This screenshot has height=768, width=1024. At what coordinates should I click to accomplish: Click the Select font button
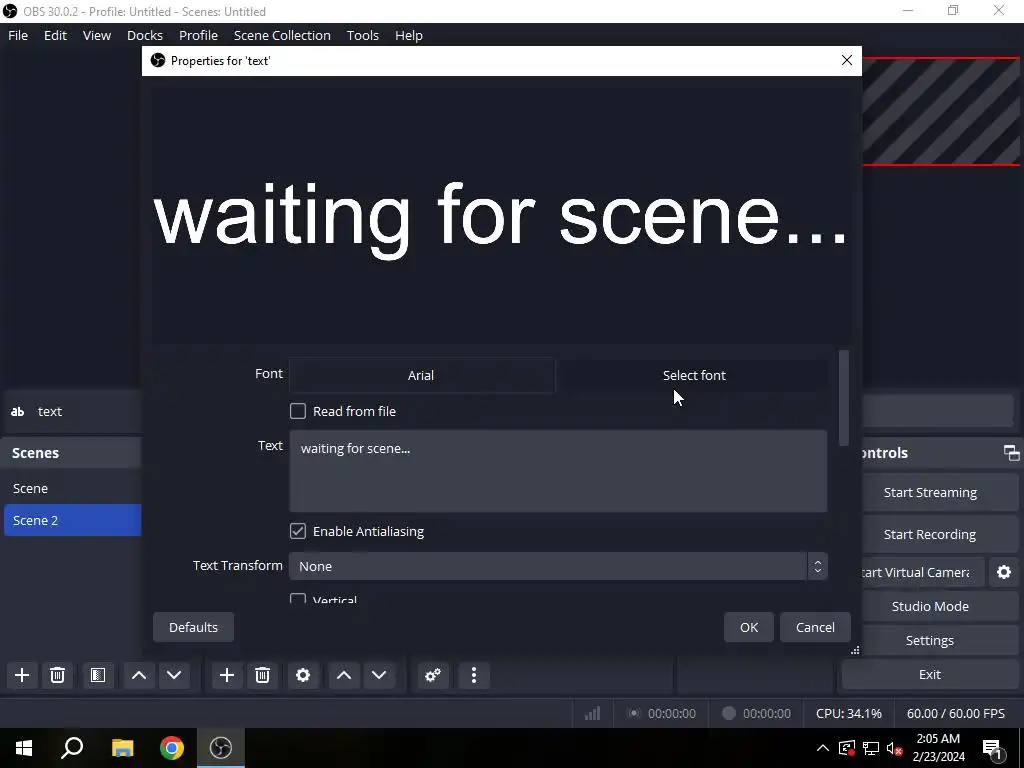694,376
